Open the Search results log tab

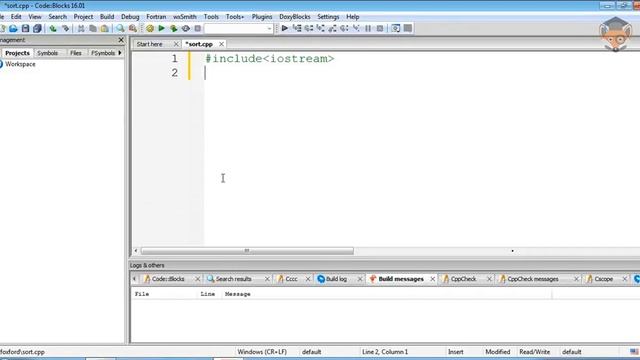point(233,279)
